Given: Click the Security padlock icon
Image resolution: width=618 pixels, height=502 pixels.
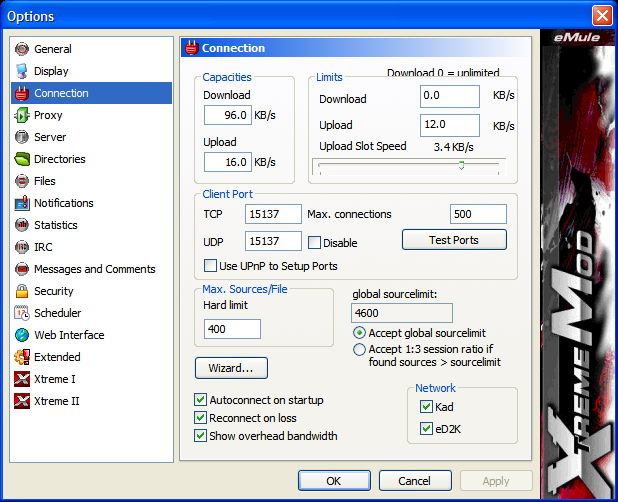Looking at the screenshot, I should tap(22, 291).
